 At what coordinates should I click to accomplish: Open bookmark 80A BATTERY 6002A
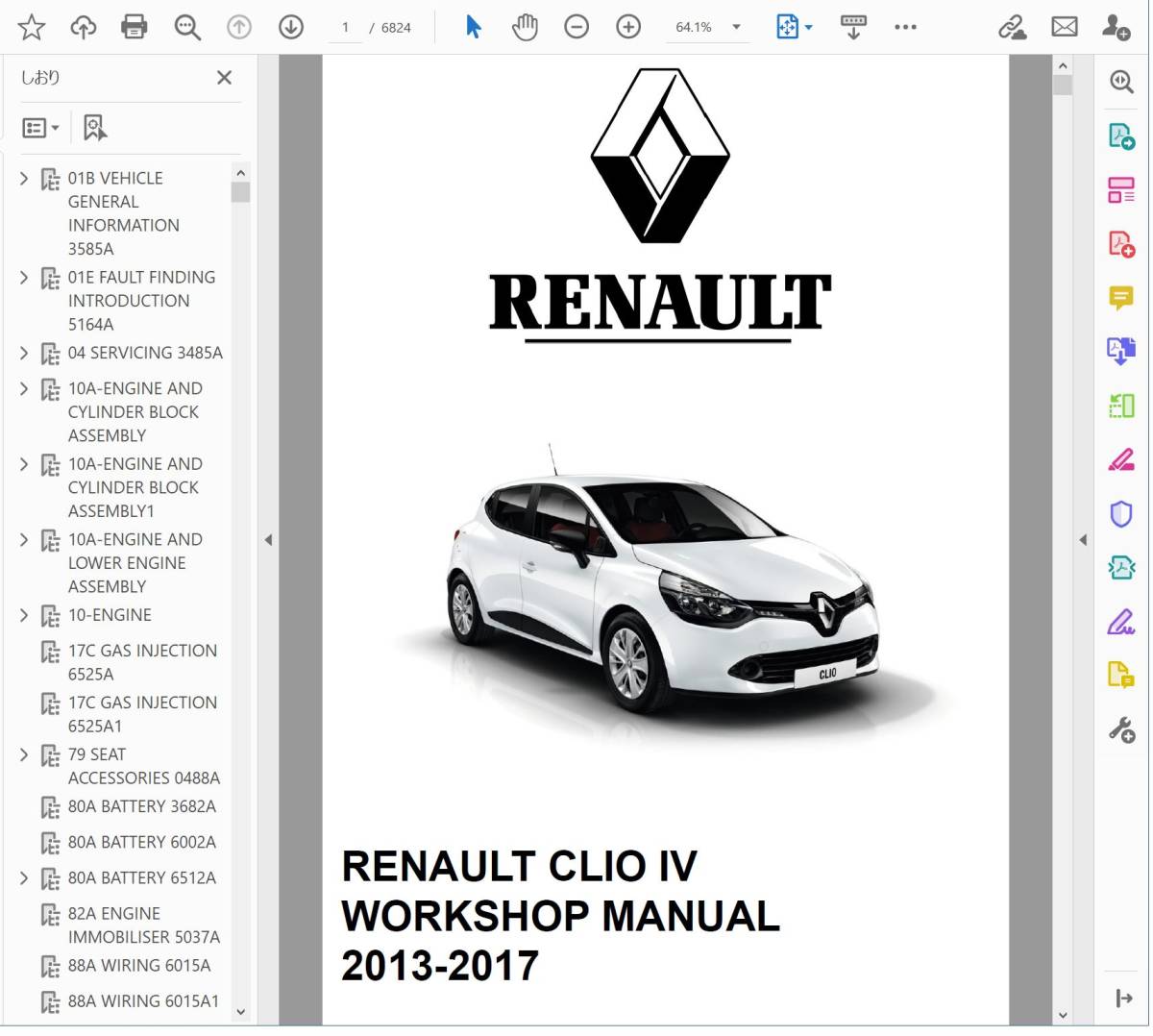click(141, 842)
